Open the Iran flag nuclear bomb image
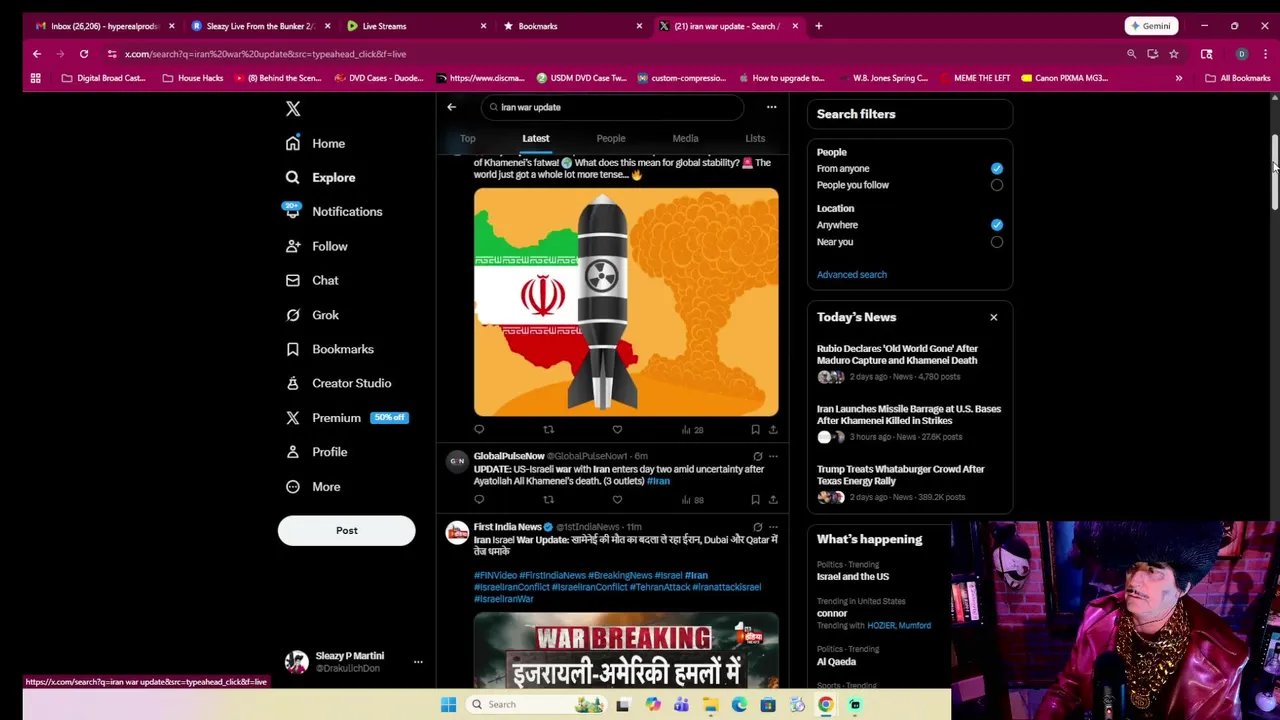Viewport: 1280px width, 720px height. coord(626,302)
